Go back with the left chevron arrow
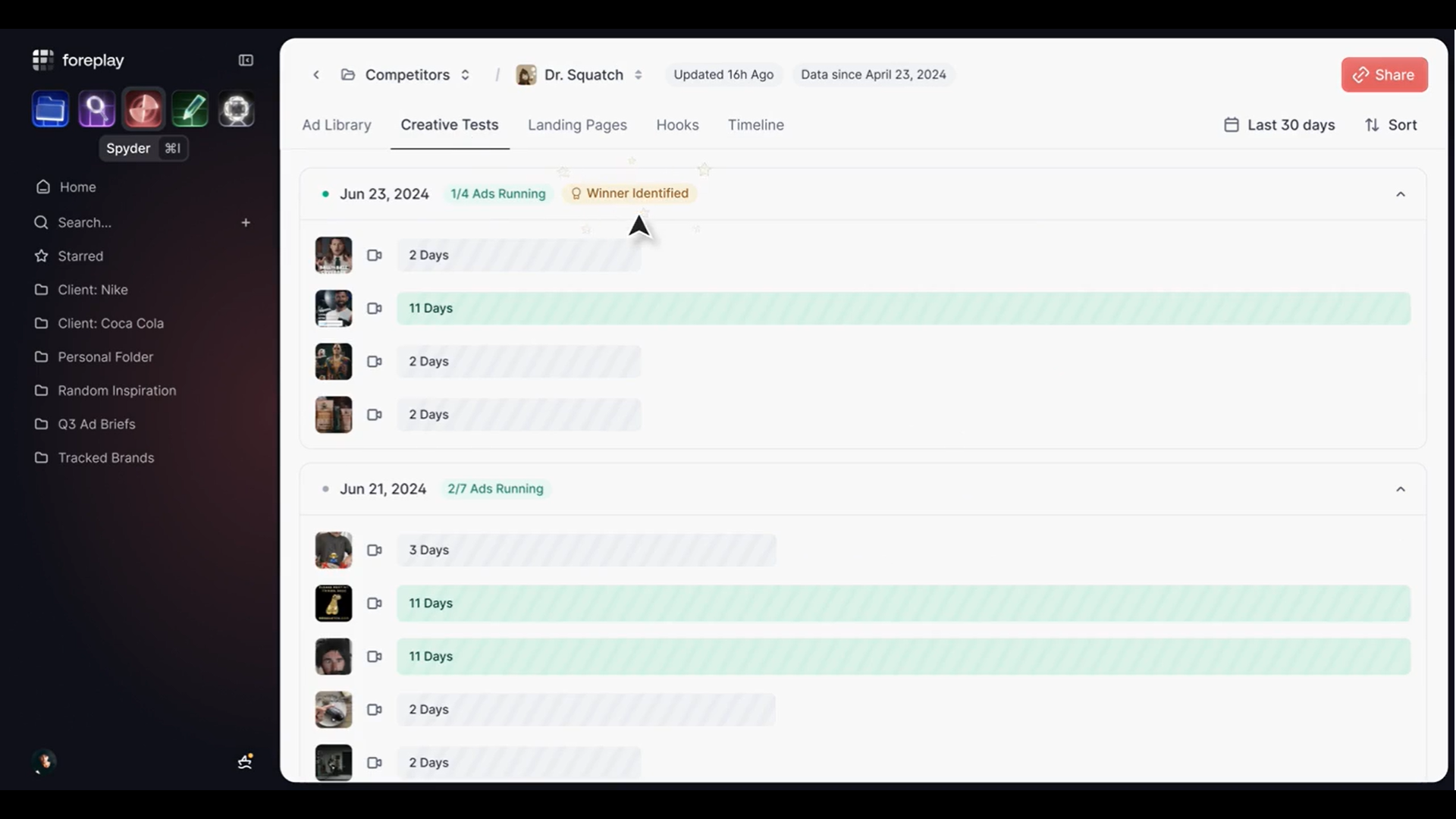This screenshot has width=1456, height=819. pos(316,74)
